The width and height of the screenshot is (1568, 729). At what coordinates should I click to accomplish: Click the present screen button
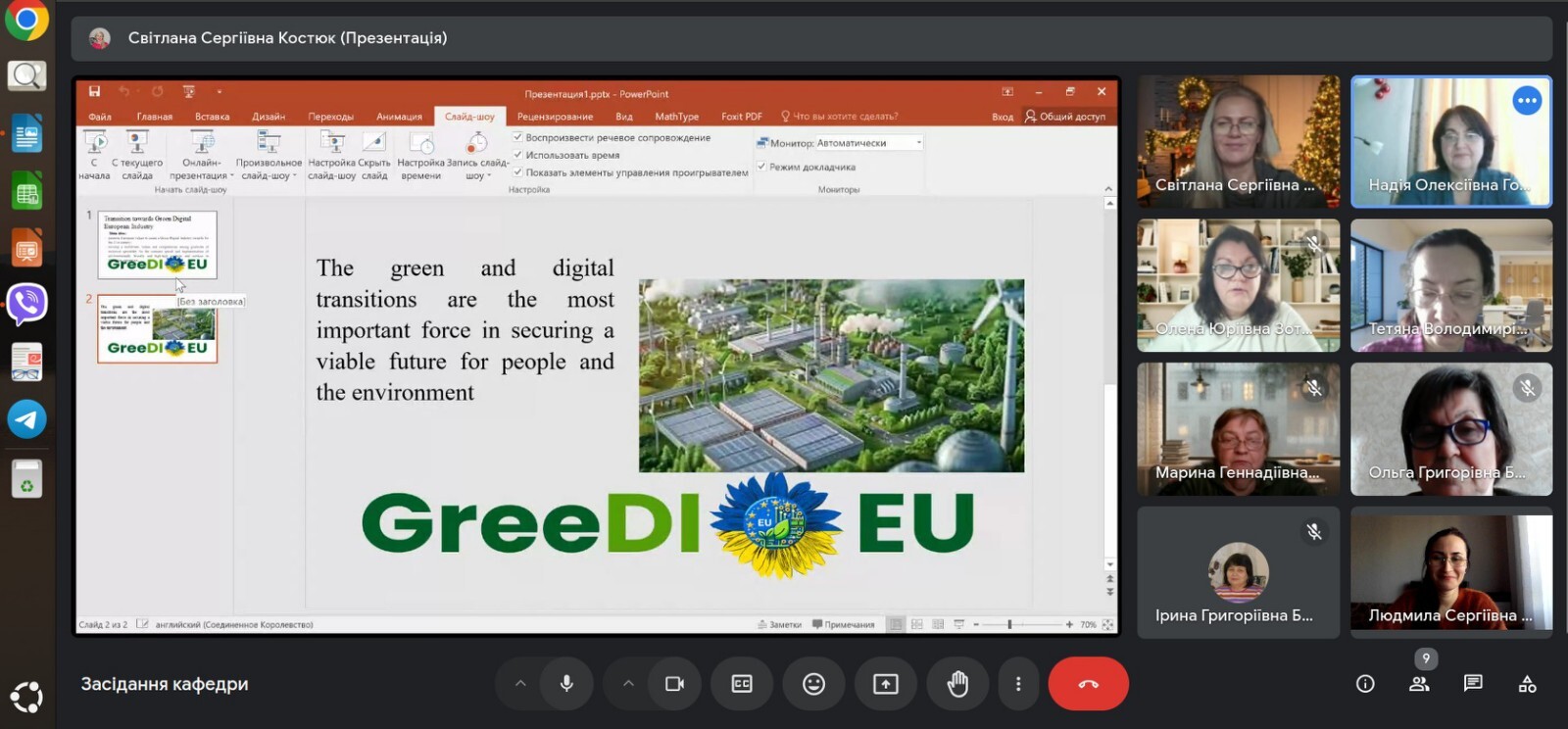tap(886, 684)
